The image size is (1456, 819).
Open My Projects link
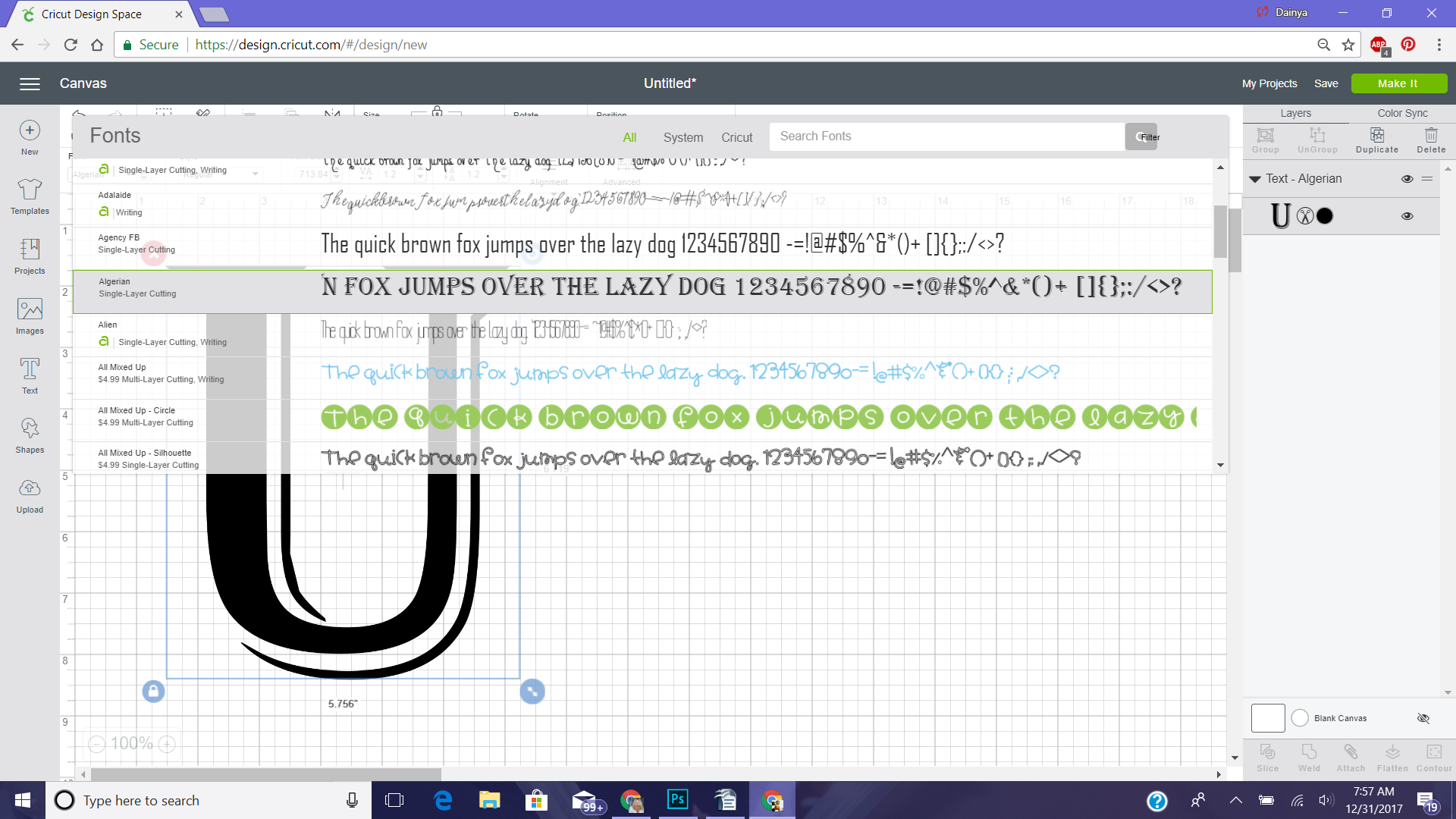(1269, 83)
